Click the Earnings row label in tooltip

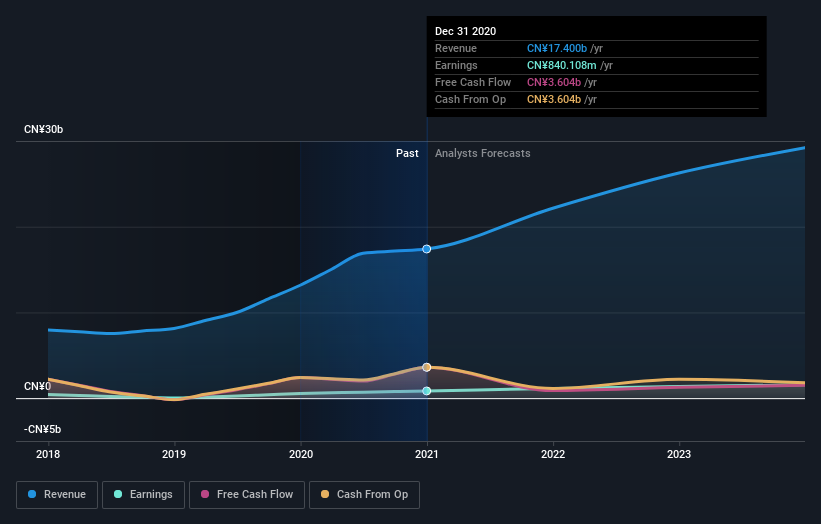pyautogui.click(x=457, y=65)
